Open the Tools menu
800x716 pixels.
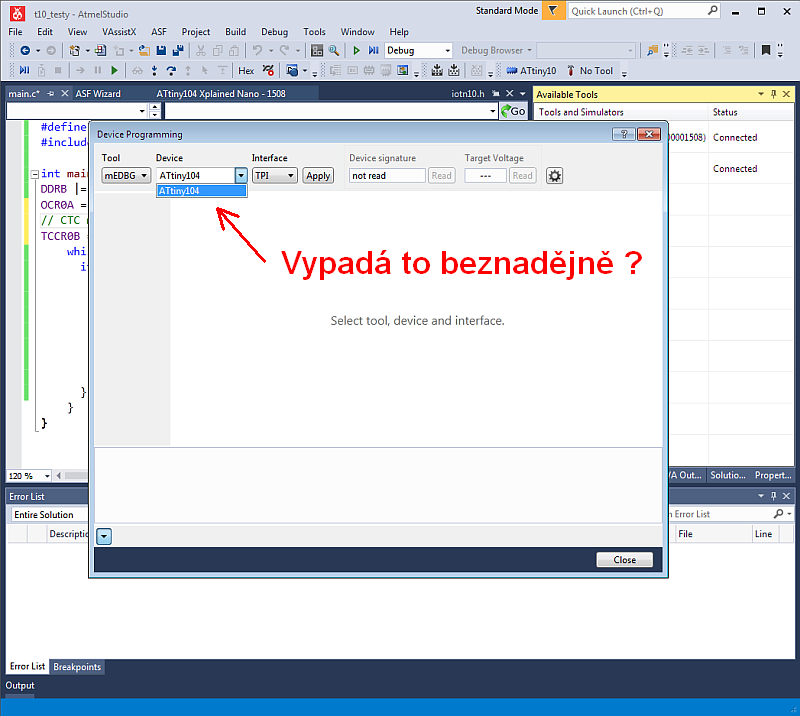(x=314, y=32)
